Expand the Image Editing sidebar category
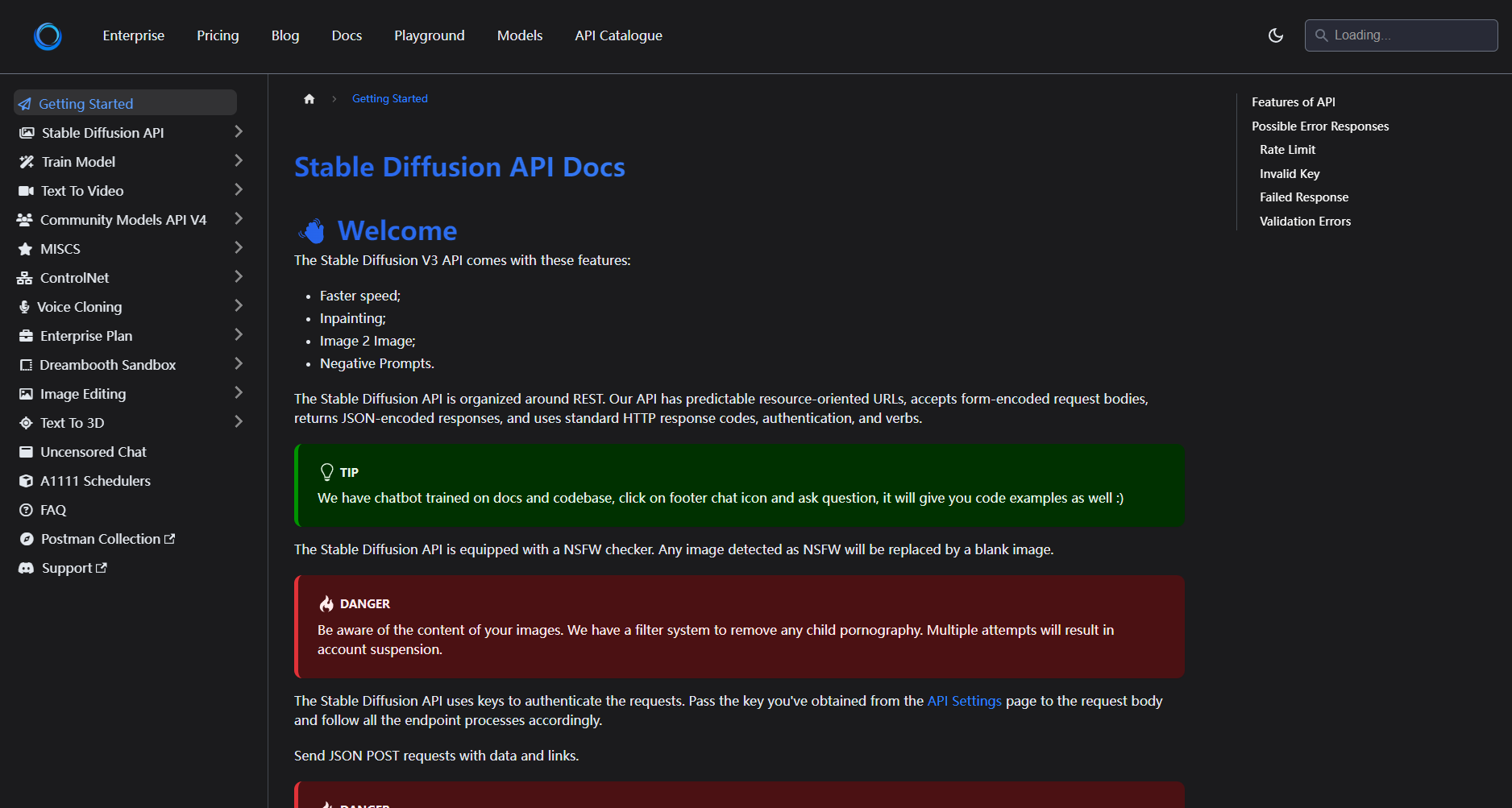Screen dimensions: 1512x808 [238, 393]
